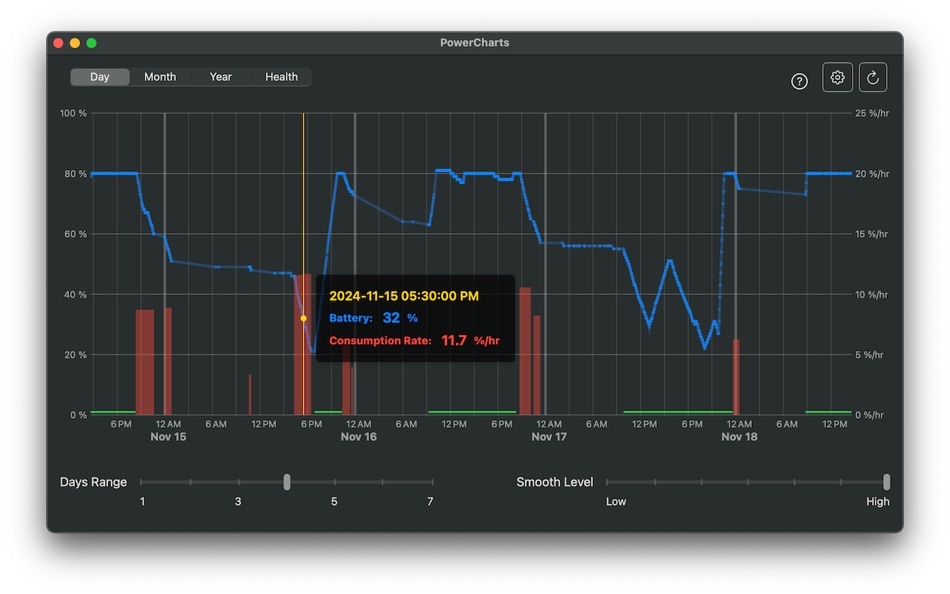950x594 pixels.
Task: Switch to the Year tab
Action: 220,76
